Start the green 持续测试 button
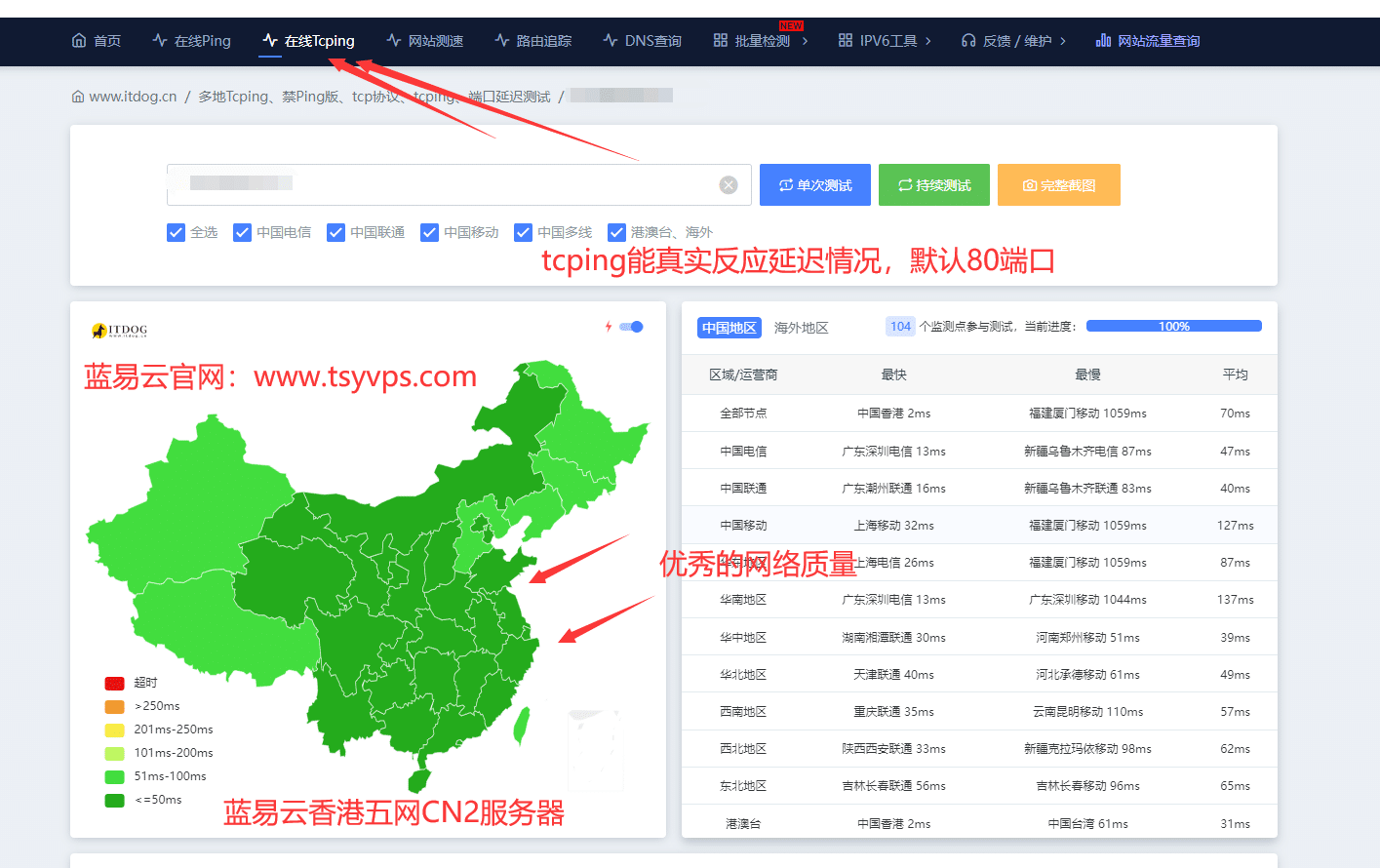The height and width of the screenshot is (868, 1380). coord(933,185)
